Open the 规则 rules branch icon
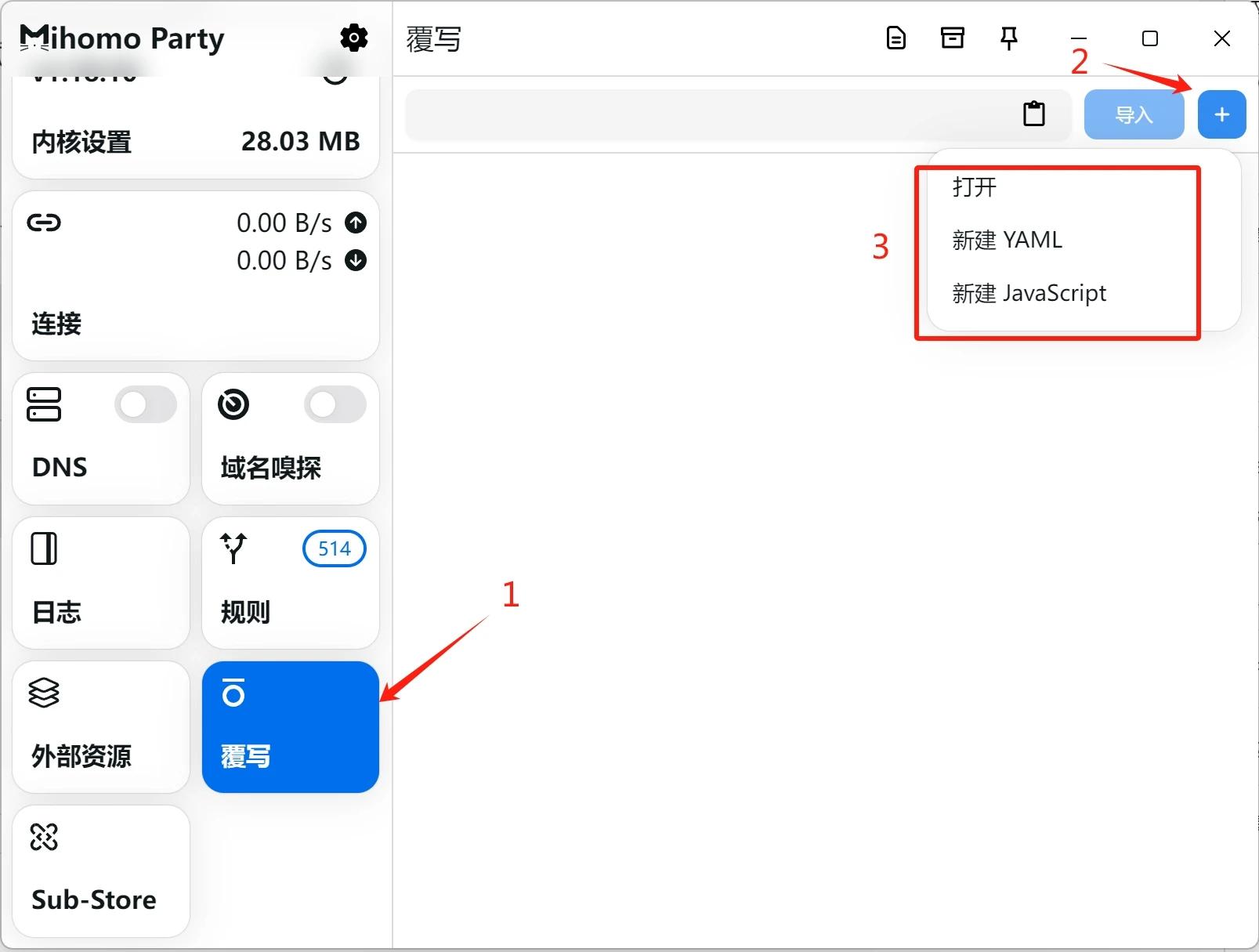Screen dimensions: 1259x952 coord(233,548)
